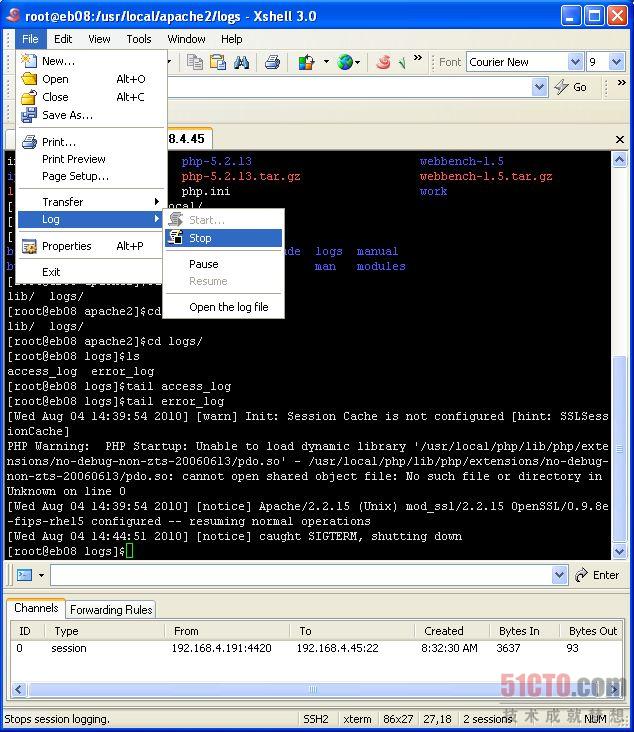Click the 192.168.4.45:22 cell
This screenshot has width=634, height=732.
pos(337,648)
